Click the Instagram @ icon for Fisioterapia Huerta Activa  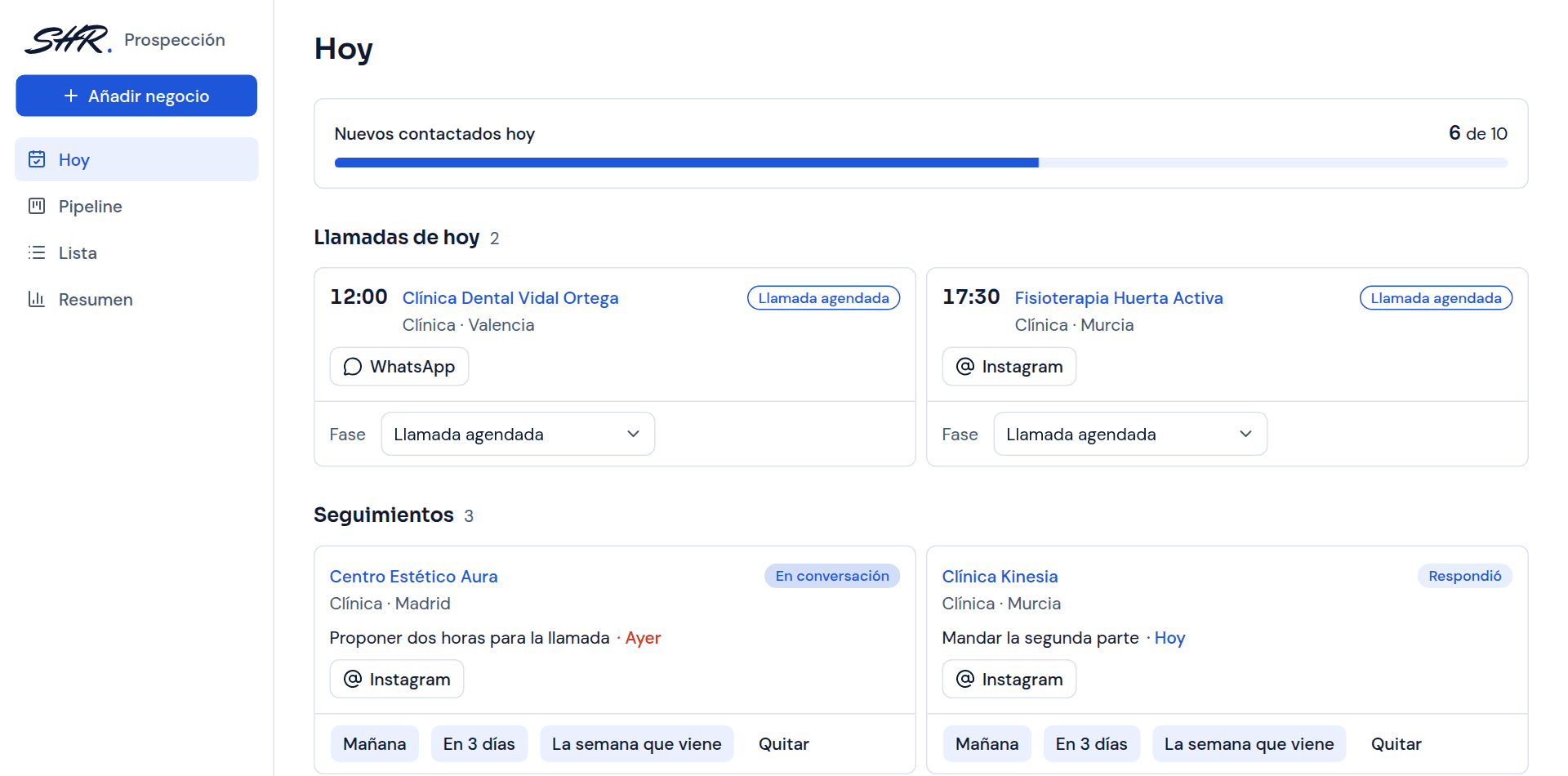[x=964, y=367]
